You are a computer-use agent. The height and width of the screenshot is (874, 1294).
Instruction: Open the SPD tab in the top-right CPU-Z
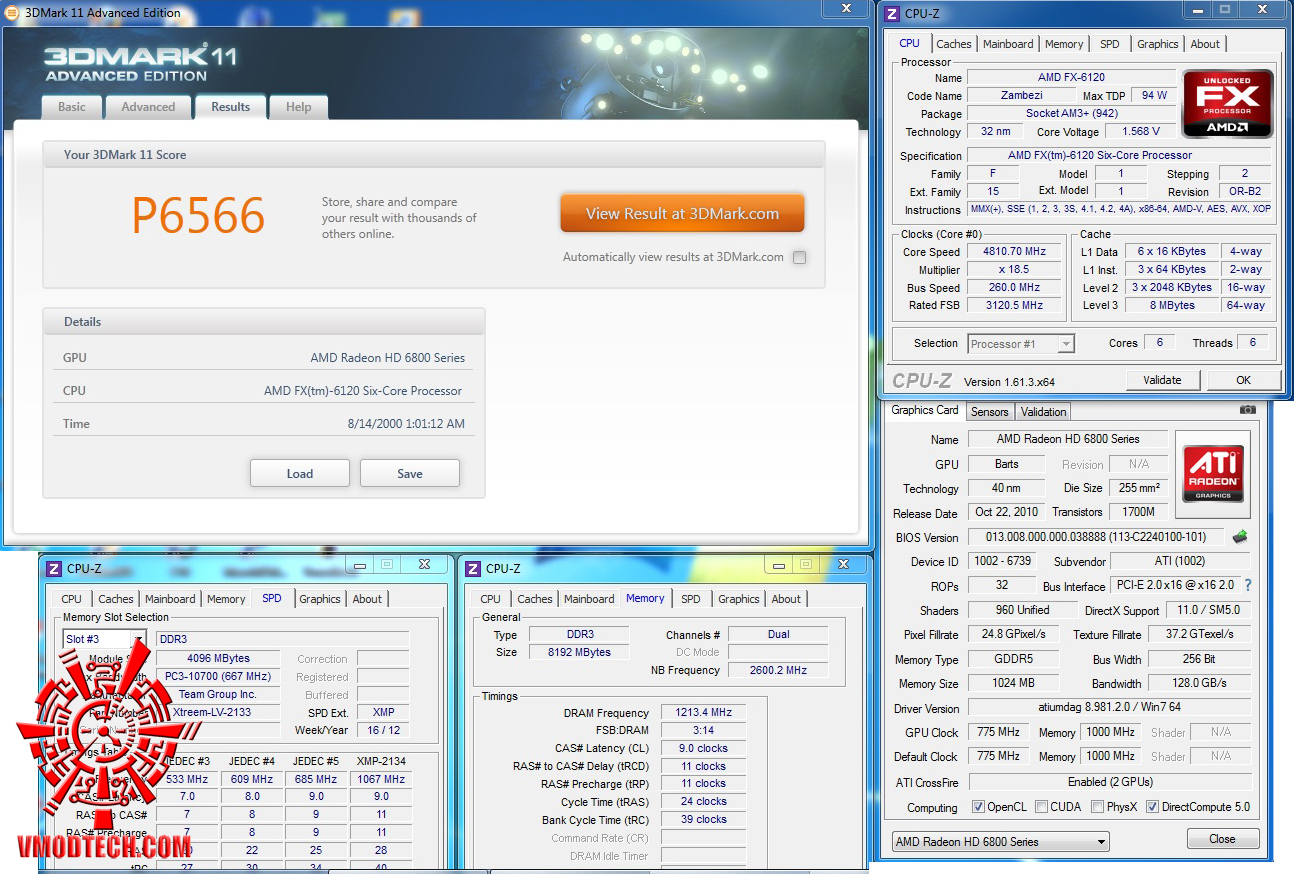(x=1110, y=44)
